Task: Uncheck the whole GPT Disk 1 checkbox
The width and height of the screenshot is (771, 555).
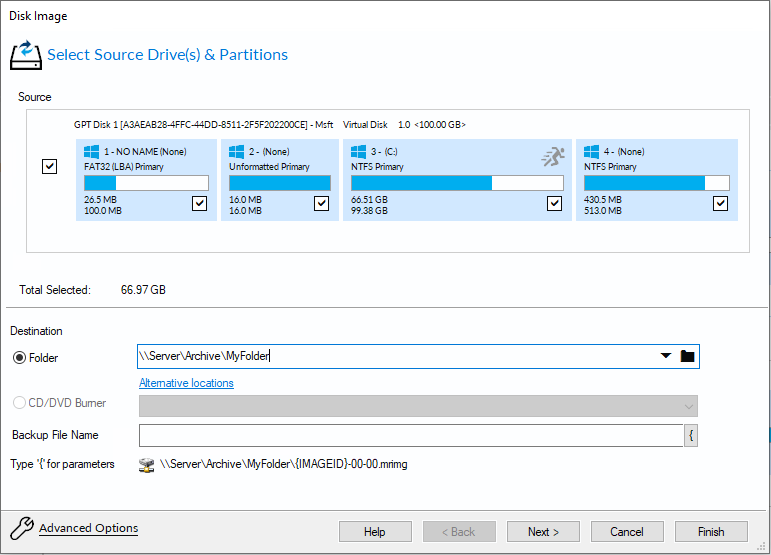Action: point(50,167)
